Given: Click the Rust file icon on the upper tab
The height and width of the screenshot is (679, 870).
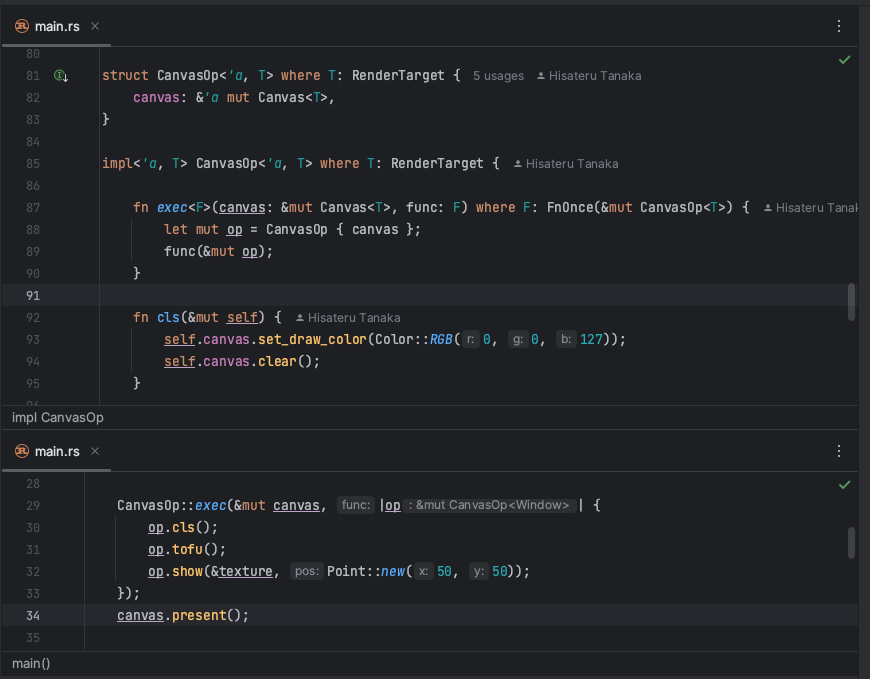Looking at the screenshot, I should tap(22, 26).
